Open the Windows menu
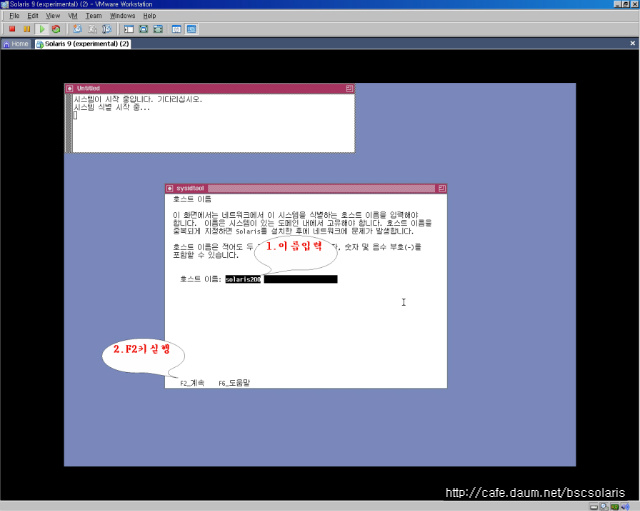The width and height of the screenshot is (640, 511). point(122,16)
